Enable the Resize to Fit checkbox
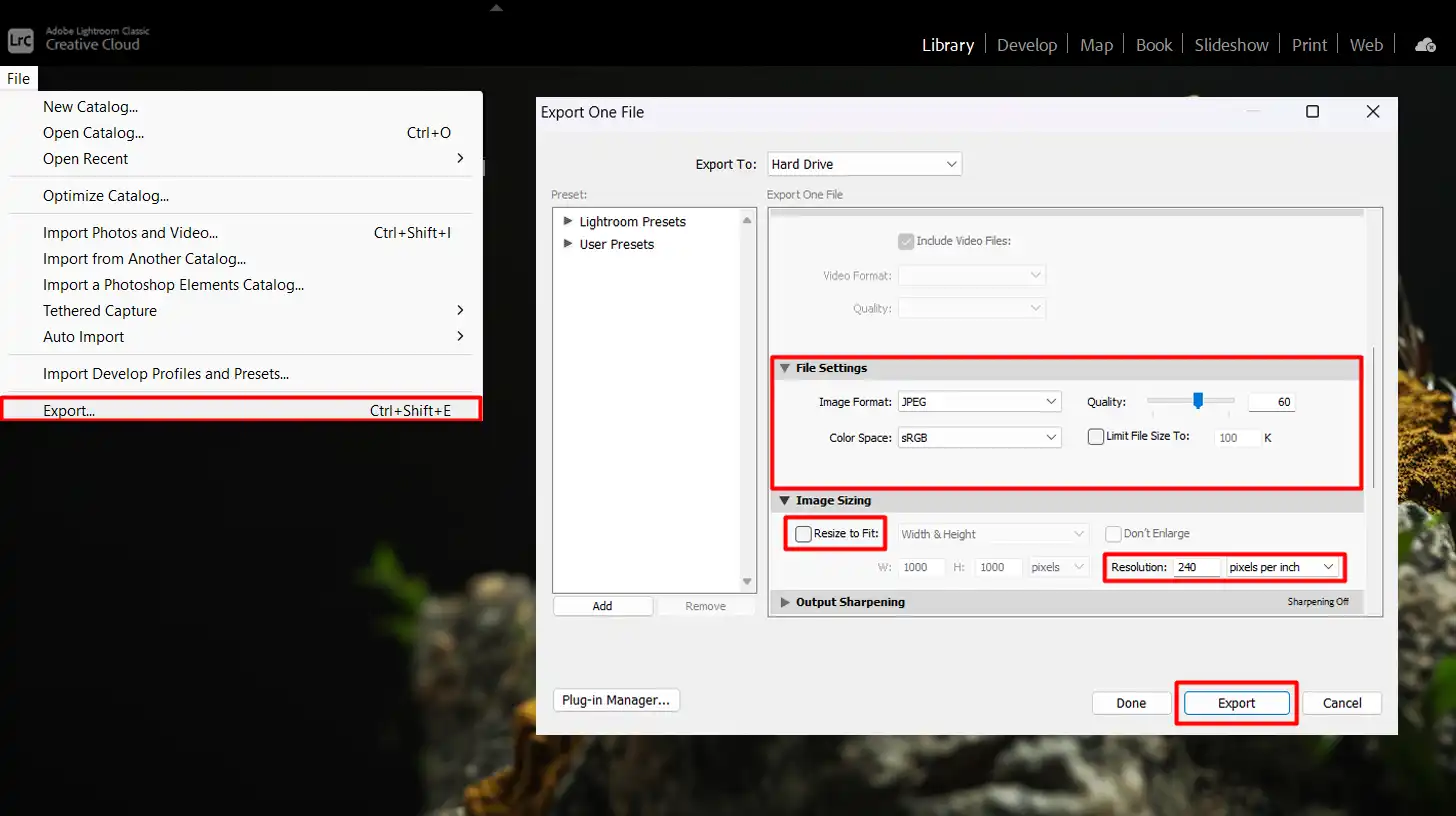Image resolution: width=1456 pixels, height=816 pixels. (803, 534)
